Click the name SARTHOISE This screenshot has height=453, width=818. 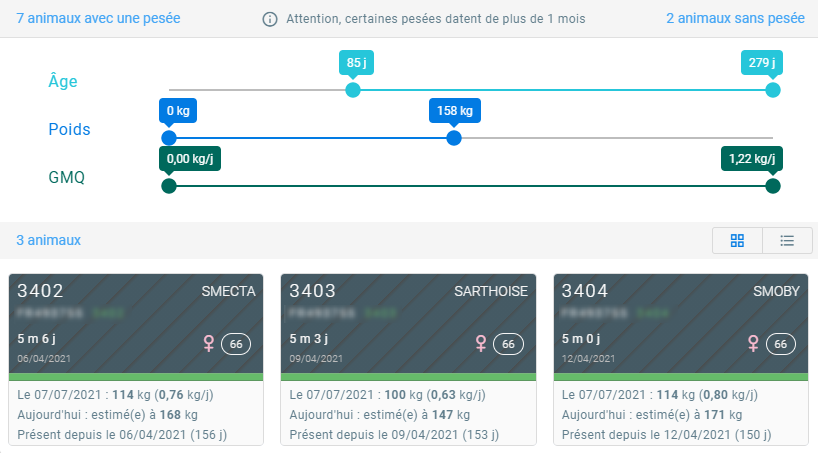(491, 291)
